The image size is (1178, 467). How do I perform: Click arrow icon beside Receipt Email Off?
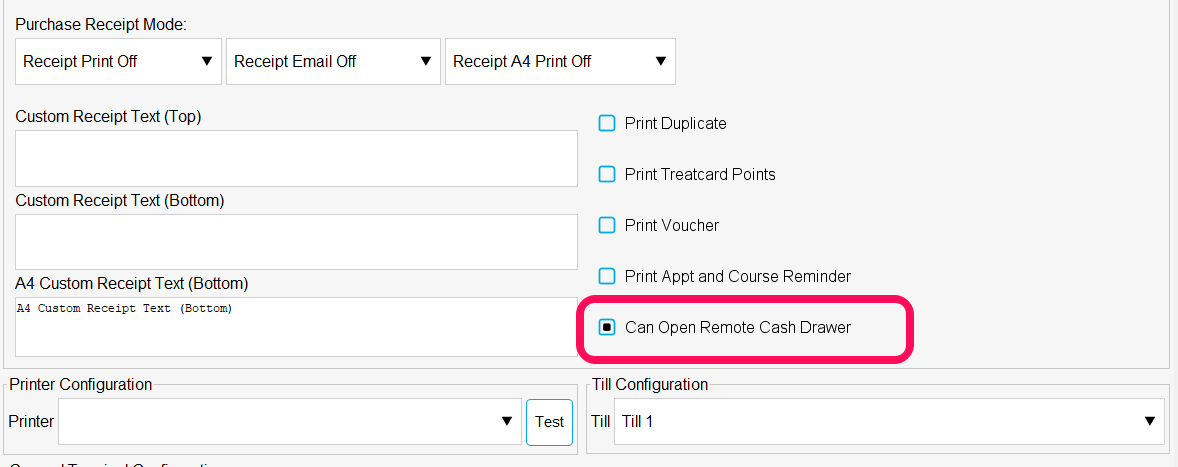point(426,62)
